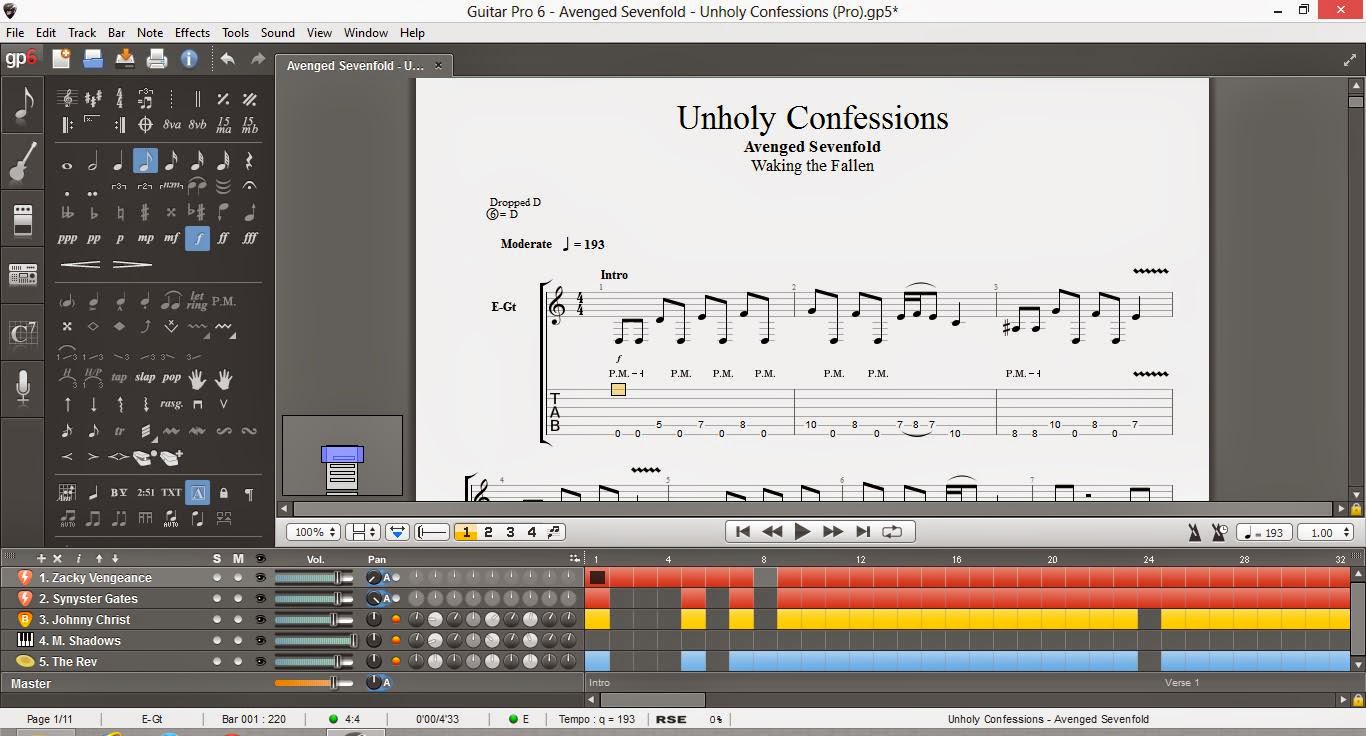This screenshot has height=736, width=1366.
Task: Jump to the first bar
Action: [742, 532]
